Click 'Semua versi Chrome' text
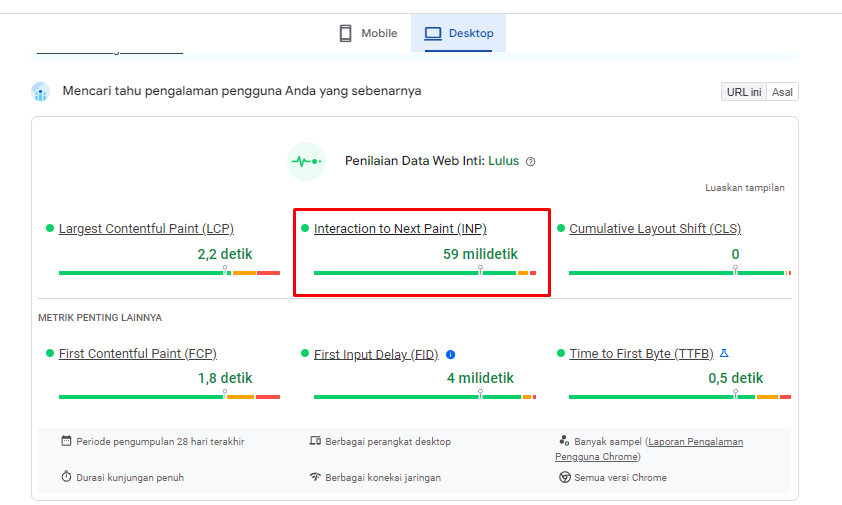 (620, 478)
